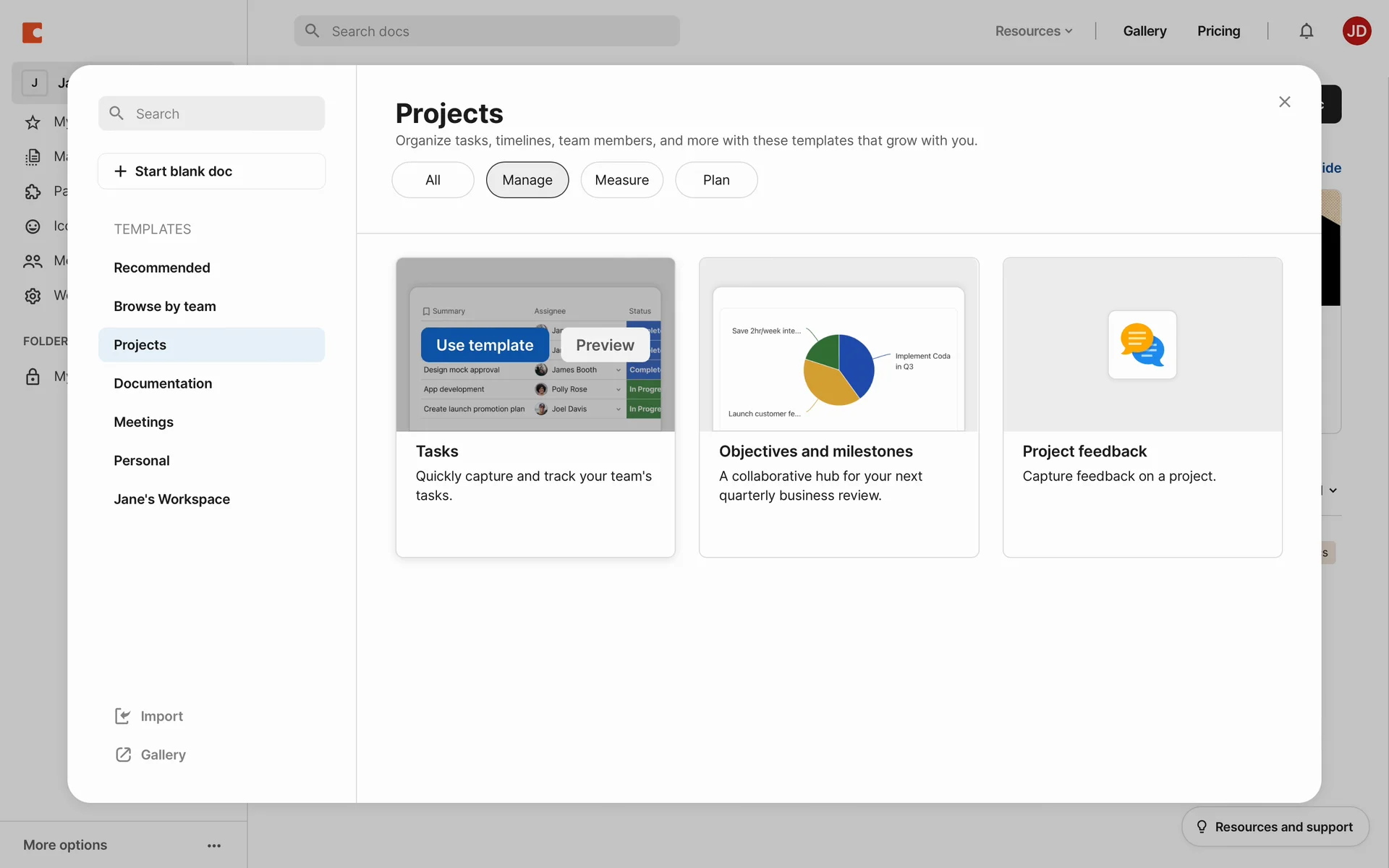
Task: Open the notifications bell
Action: [1306, 31]
